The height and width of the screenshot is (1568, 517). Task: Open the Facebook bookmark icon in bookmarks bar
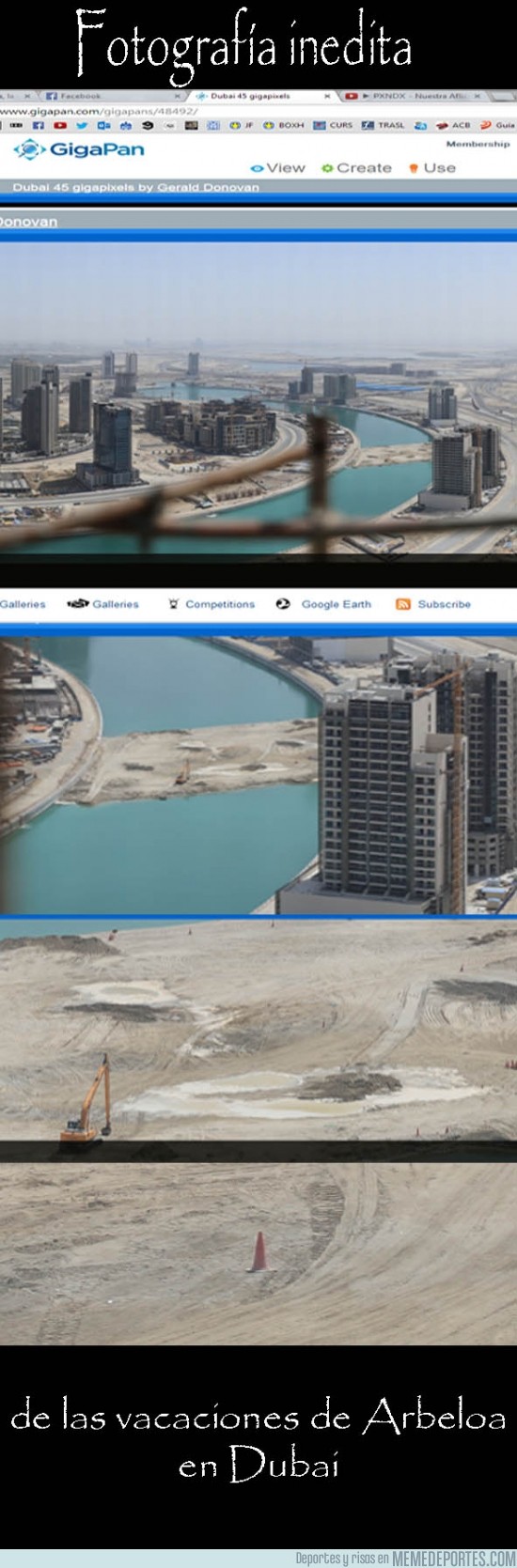point(39,125)
